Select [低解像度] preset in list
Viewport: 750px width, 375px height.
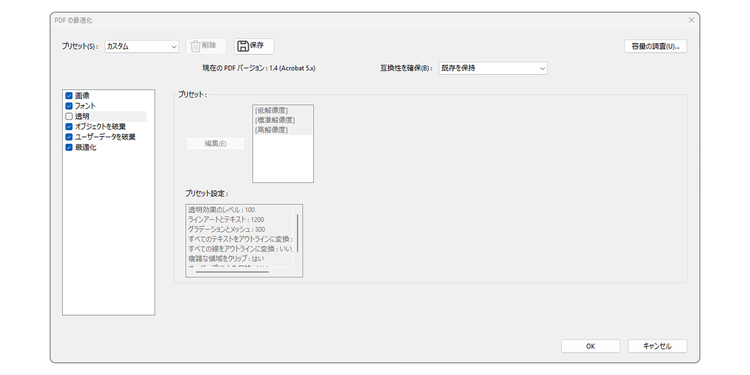click(272, 110)
